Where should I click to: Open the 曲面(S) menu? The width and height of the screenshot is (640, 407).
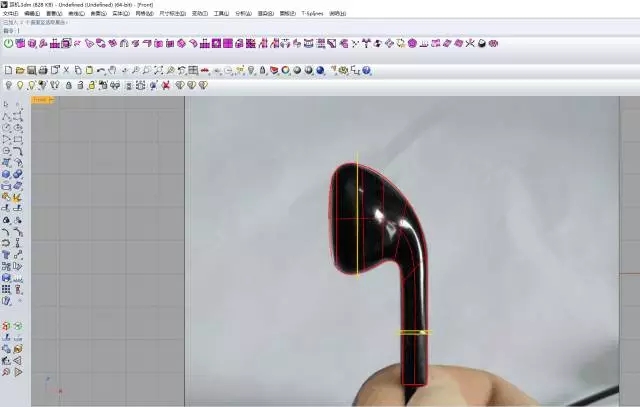tap(98, 13)
